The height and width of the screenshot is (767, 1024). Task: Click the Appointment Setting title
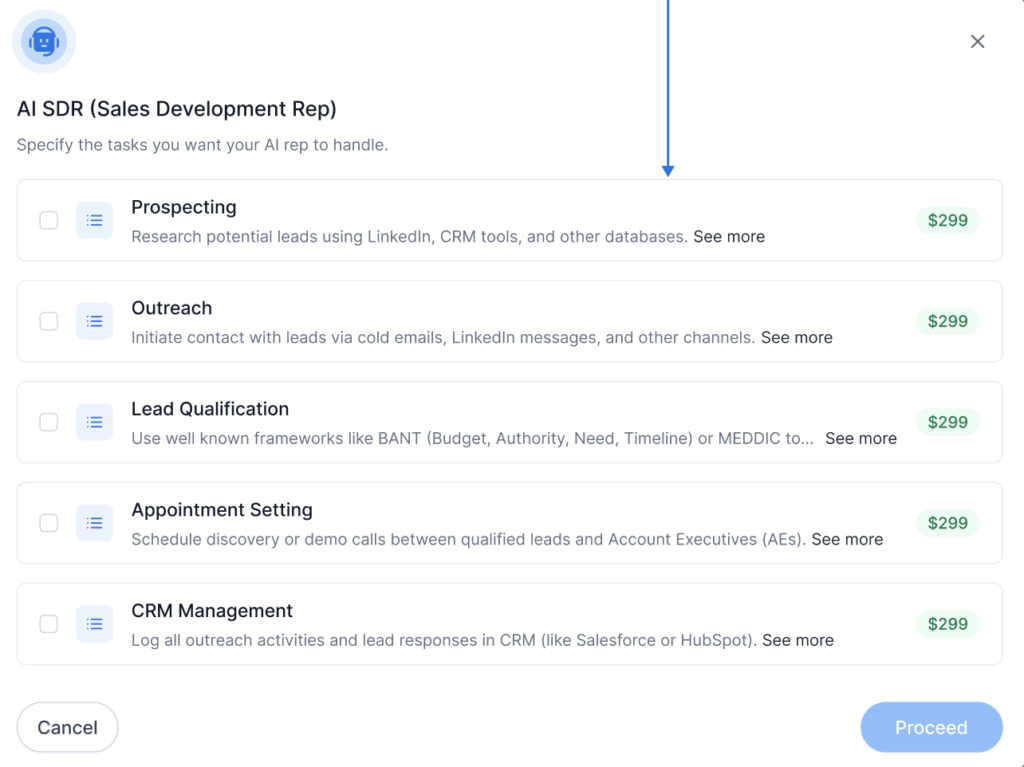point(222,510)
